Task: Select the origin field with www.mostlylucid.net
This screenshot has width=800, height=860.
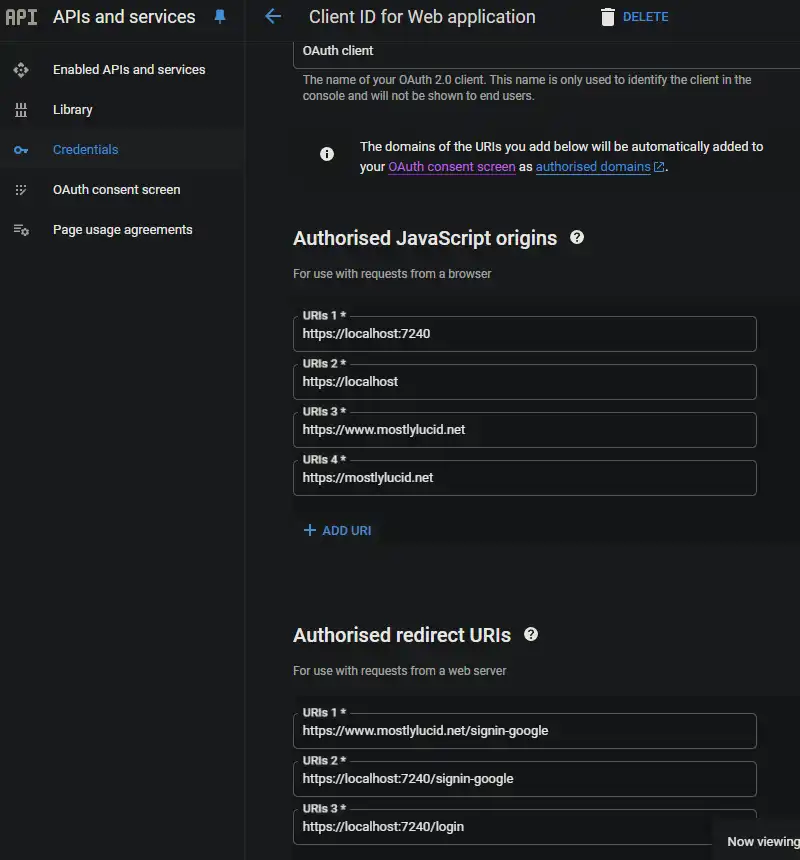Action: point(525,430)
